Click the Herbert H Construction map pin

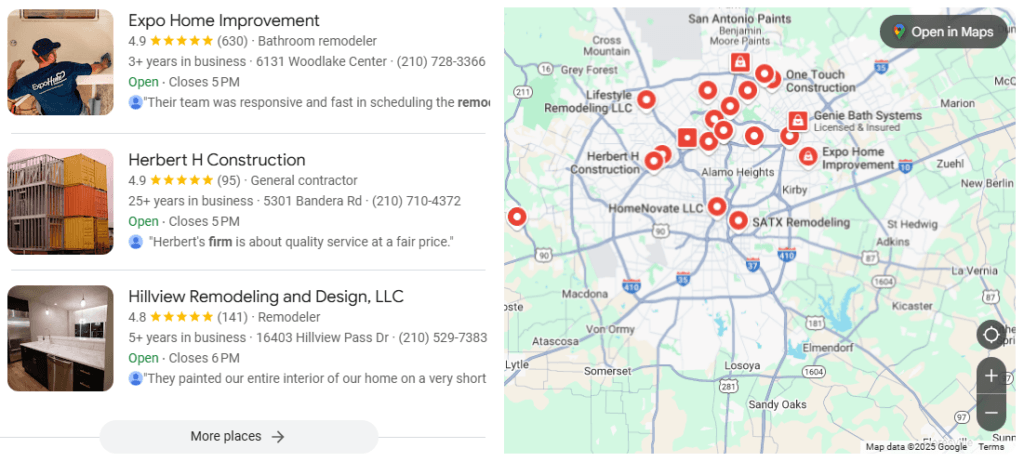(653, 160)
